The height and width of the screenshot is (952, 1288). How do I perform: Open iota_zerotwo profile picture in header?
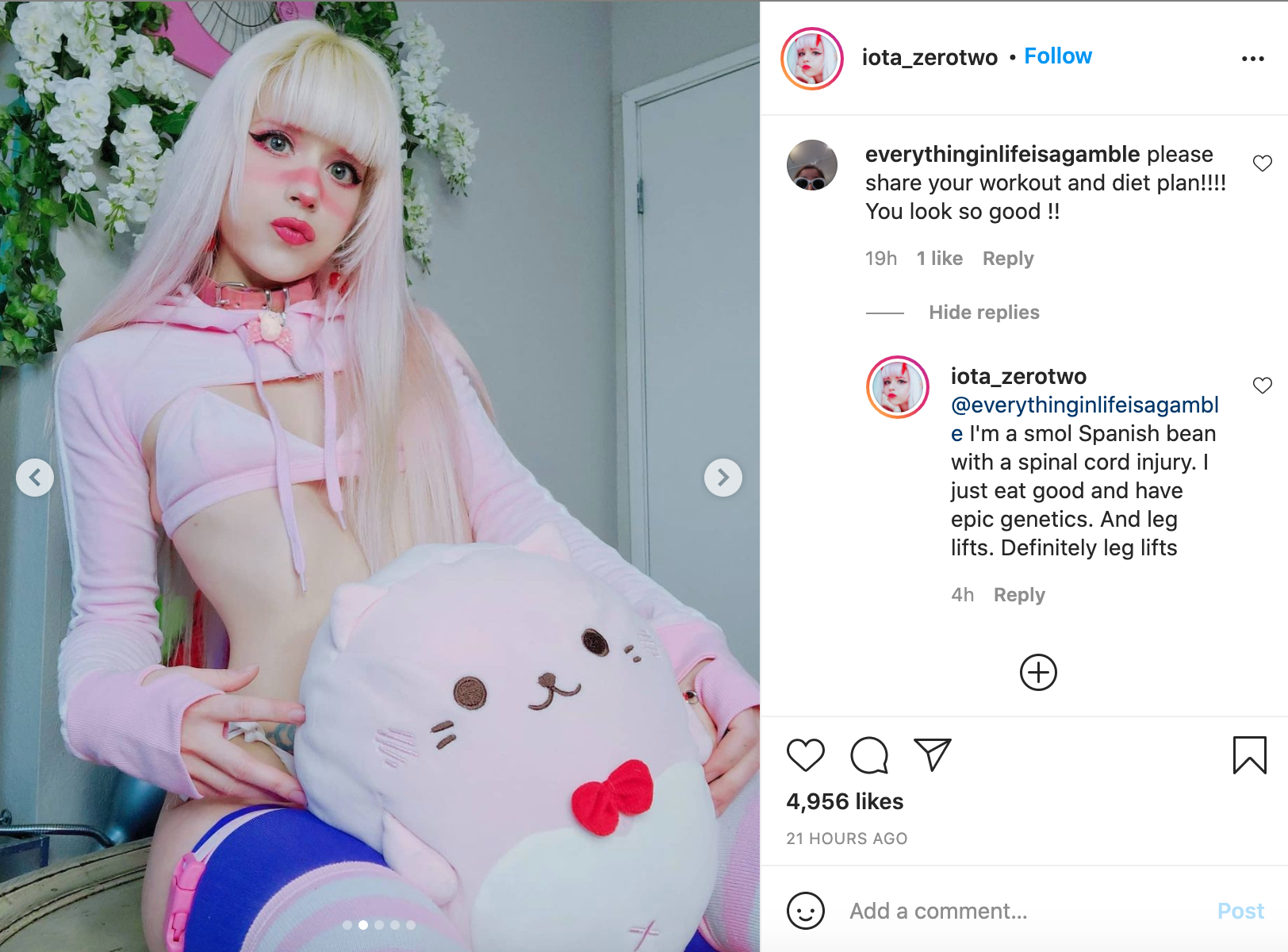[x=811, y=59]
